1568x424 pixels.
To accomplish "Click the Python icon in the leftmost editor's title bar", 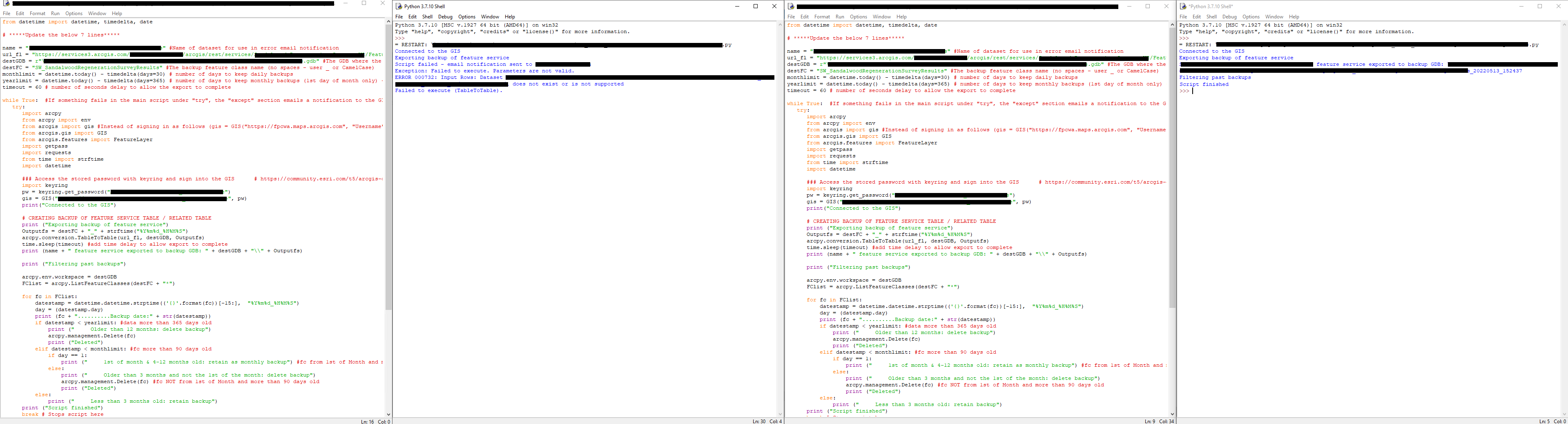I will click(6, 4).
